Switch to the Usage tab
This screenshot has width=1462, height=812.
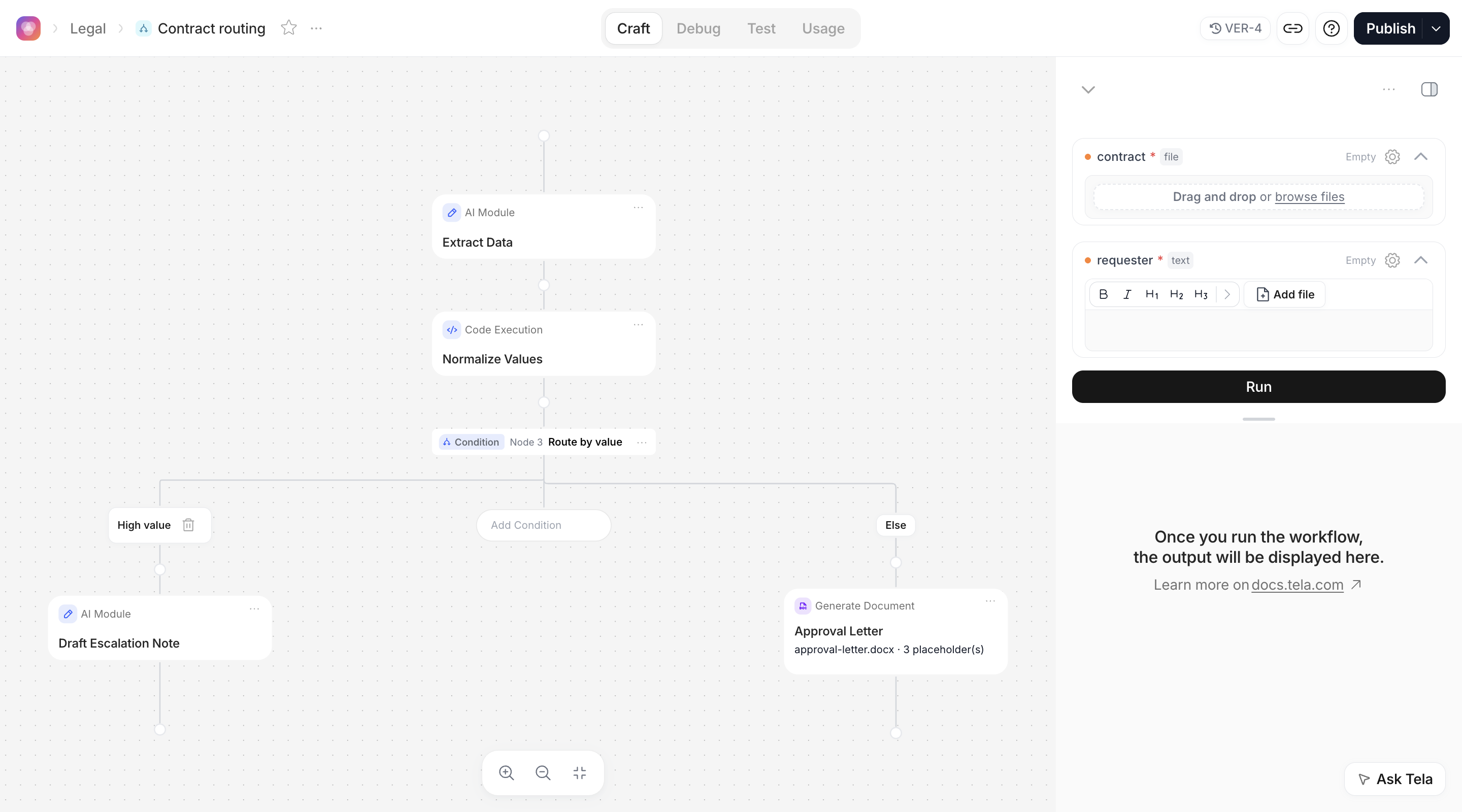coord(823,28)
